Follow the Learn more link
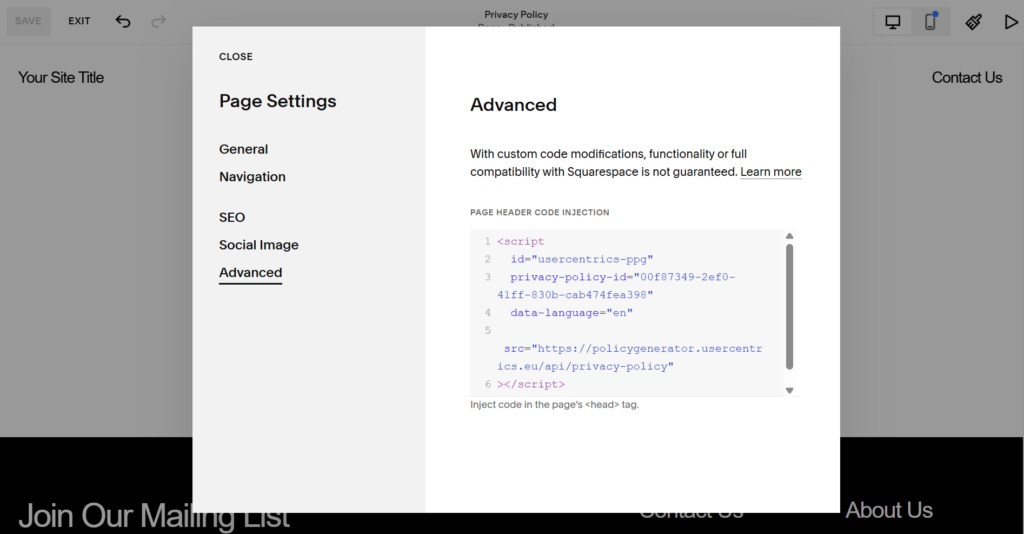The image size is (1024, 534). coord(771,172)
